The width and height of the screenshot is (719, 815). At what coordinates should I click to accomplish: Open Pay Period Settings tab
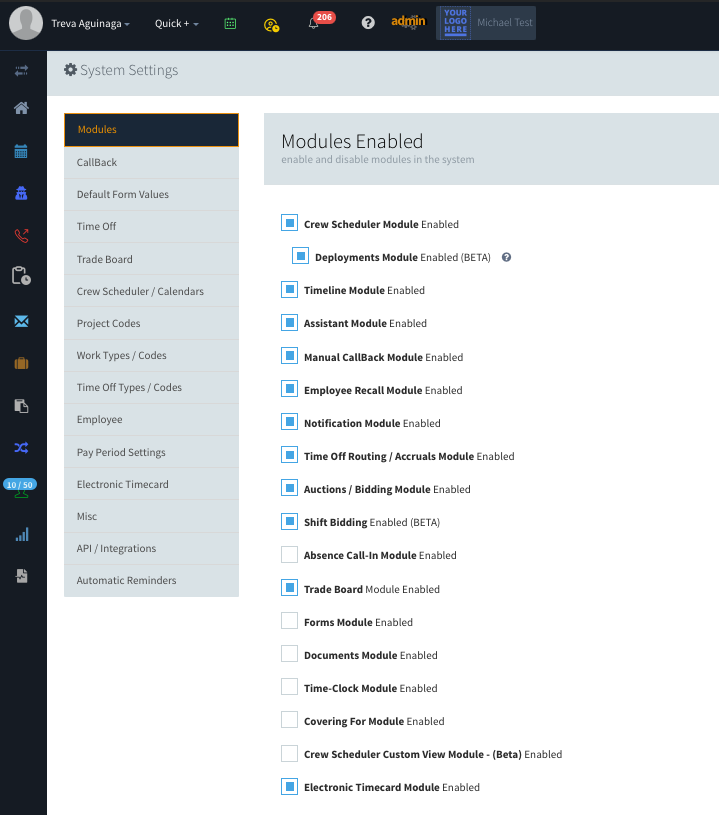click(x=151, y=452)
